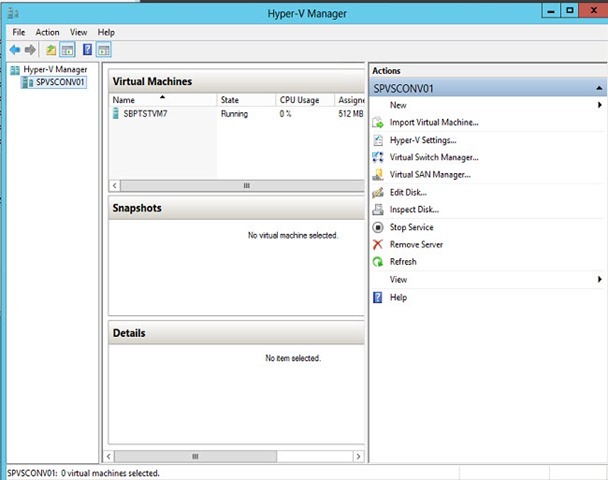The image size is (608, 480).
Task: Select Hyper-V Manager root tree node
Action: click(x=55, y=69)
